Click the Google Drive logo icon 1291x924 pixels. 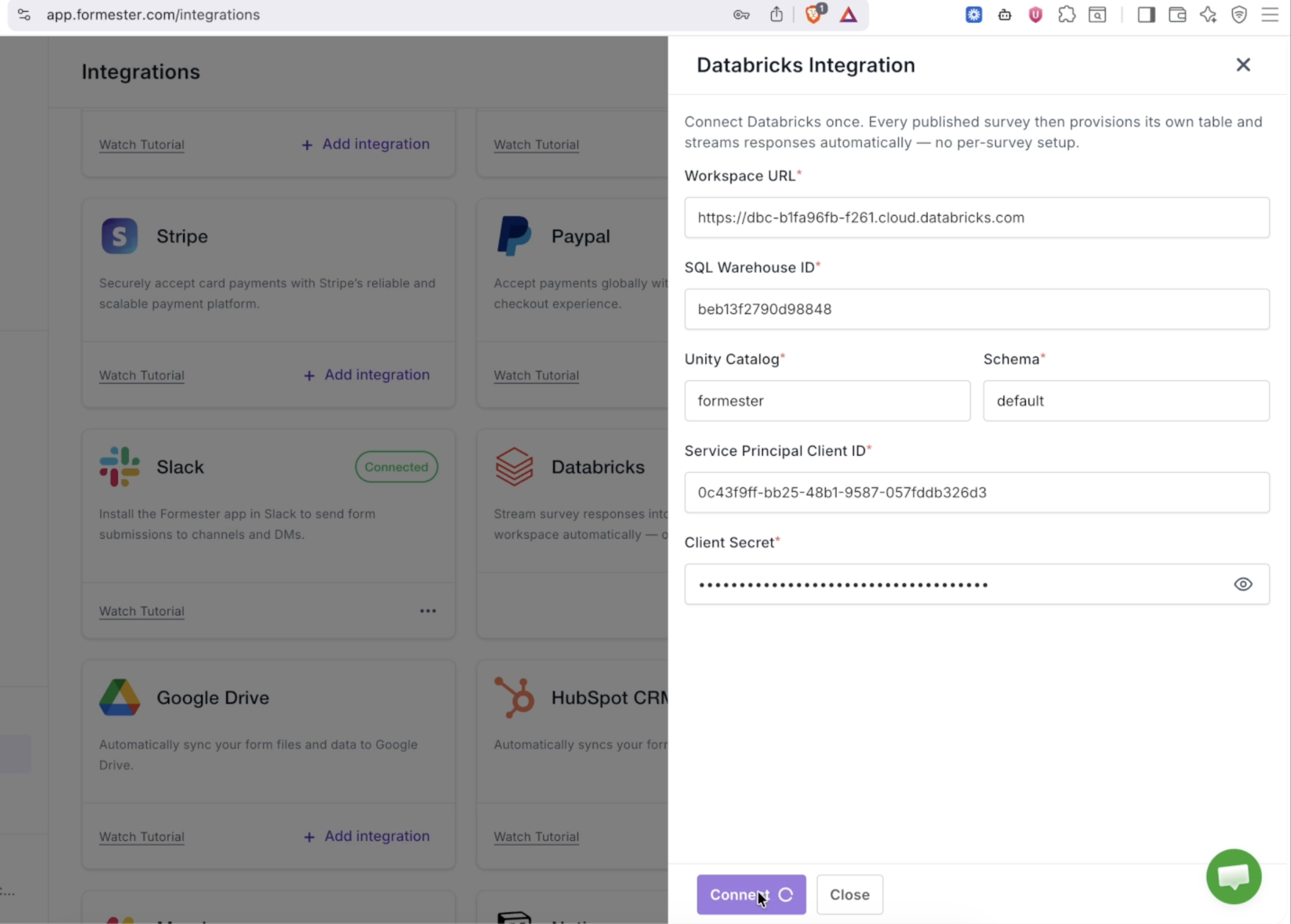click(x=119, y=697)
